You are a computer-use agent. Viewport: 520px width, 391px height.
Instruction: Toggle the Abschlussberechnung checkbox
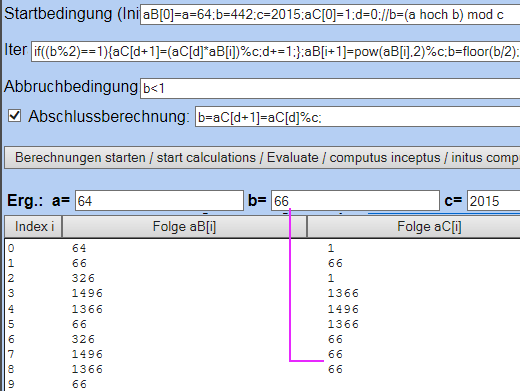tap(15, 116)
